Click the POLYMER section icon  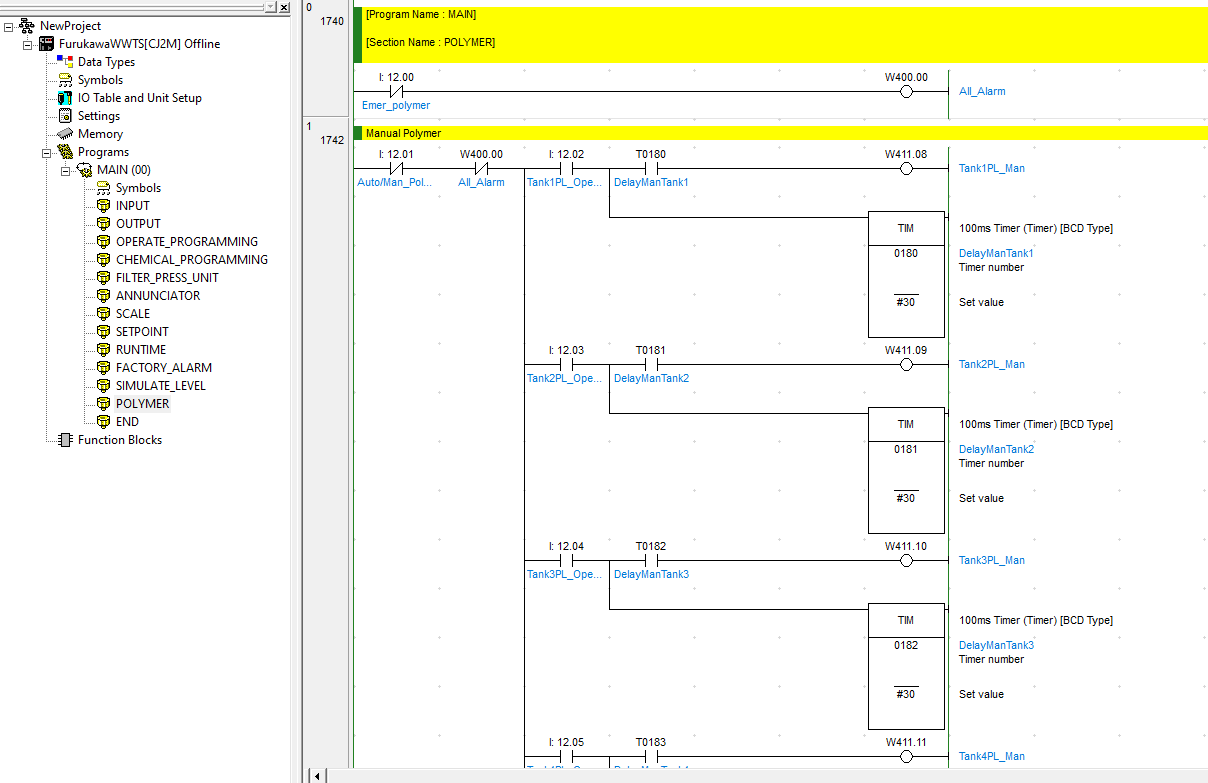103,404
